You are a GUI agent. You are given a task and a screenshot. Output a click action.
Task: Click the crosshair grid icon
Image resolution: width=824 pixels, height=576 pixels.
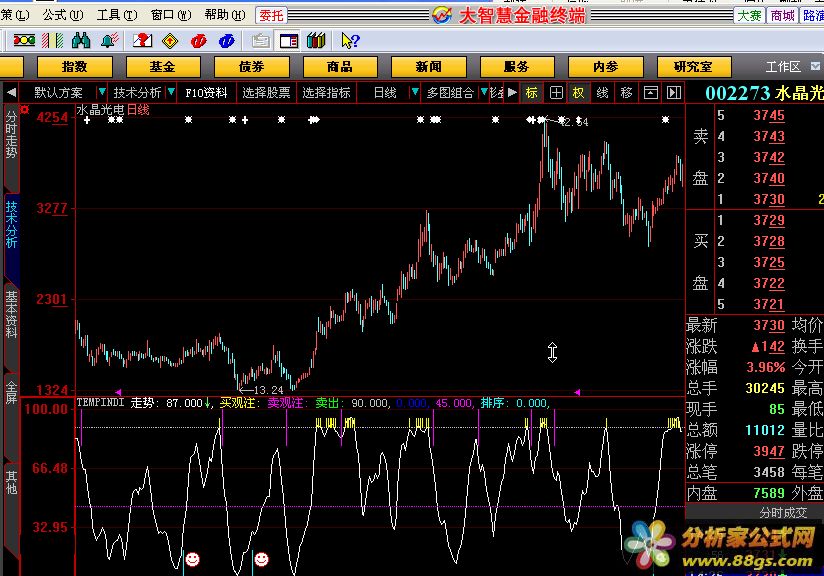pyautogui.click(x=556, y=93)
